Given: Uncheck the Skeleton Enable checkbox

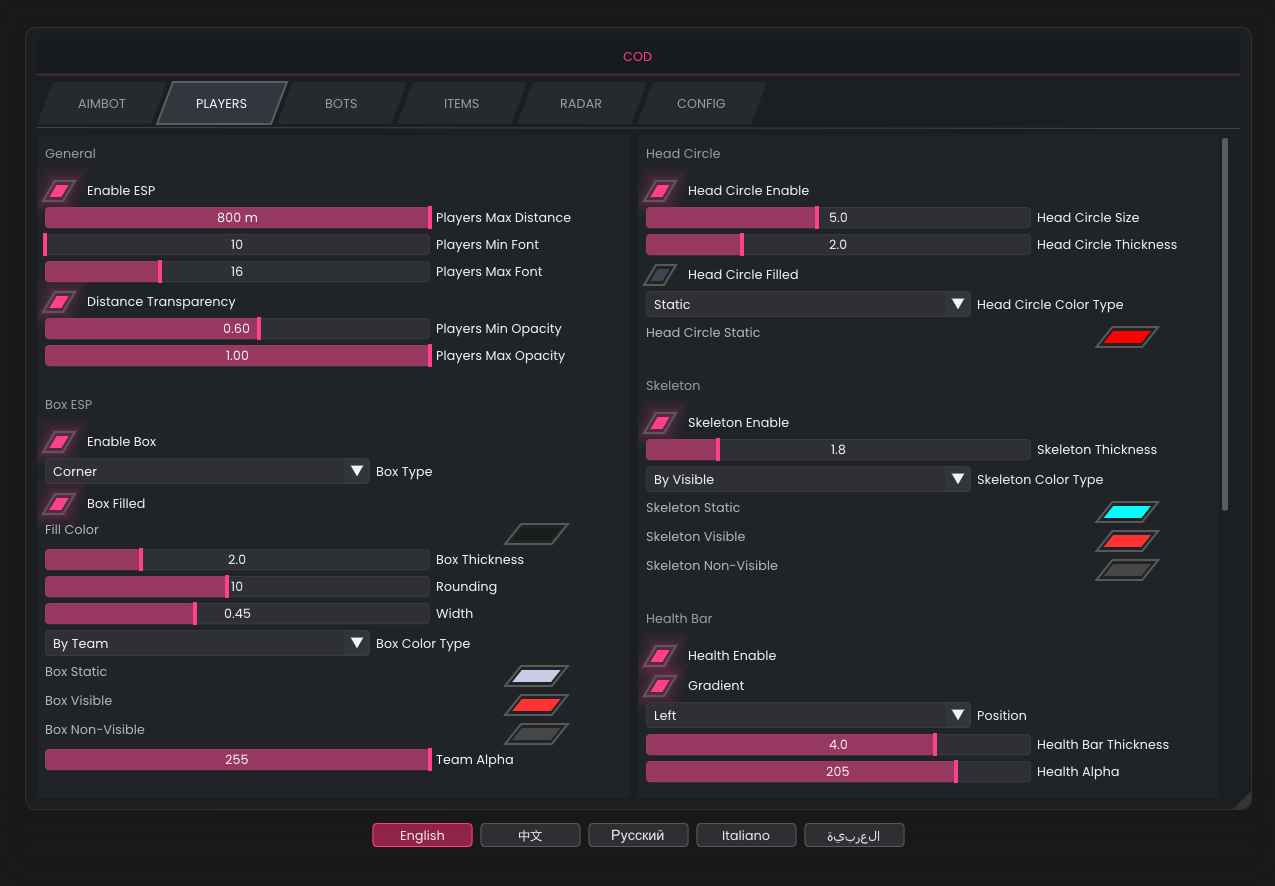Looking at the screenshot, I should tap(661, 422).
